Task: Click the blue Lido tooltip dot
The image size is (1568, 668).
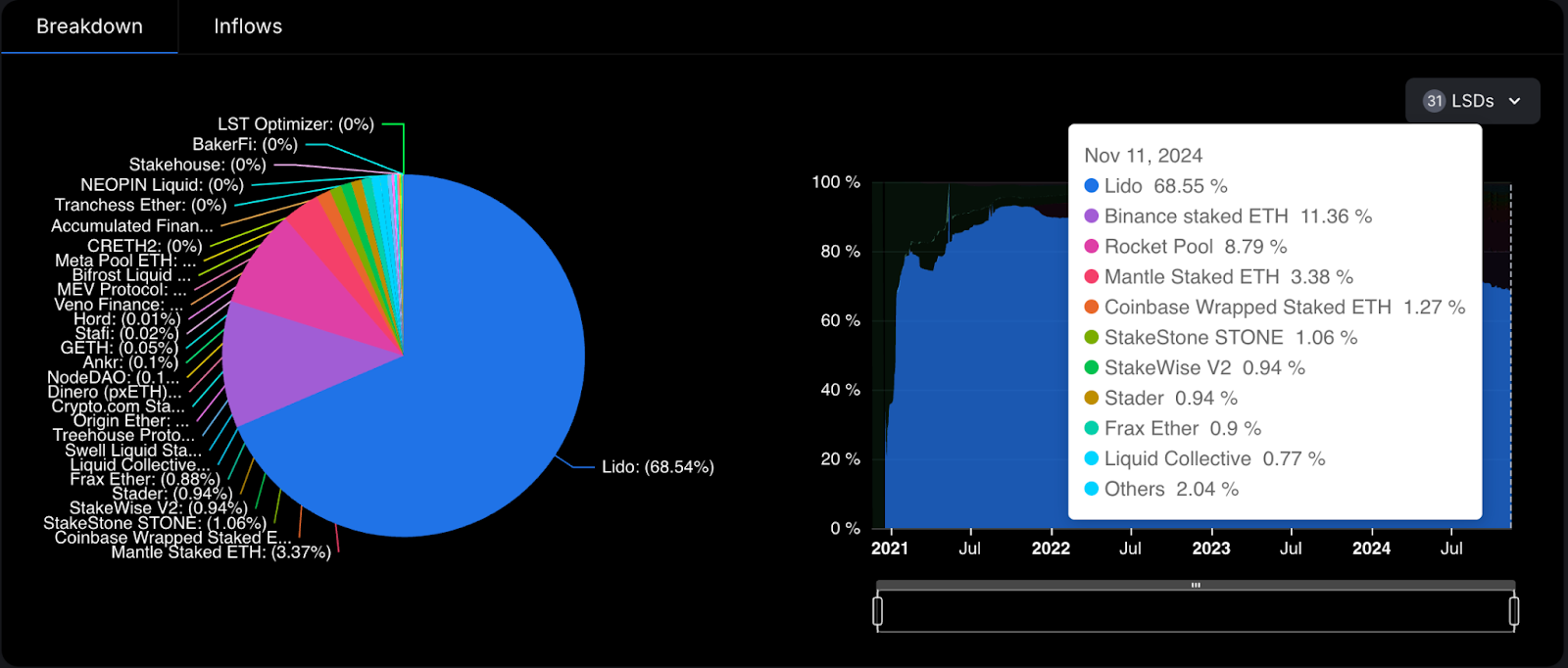Action: pyautogui.click(x=1091, y=185)
